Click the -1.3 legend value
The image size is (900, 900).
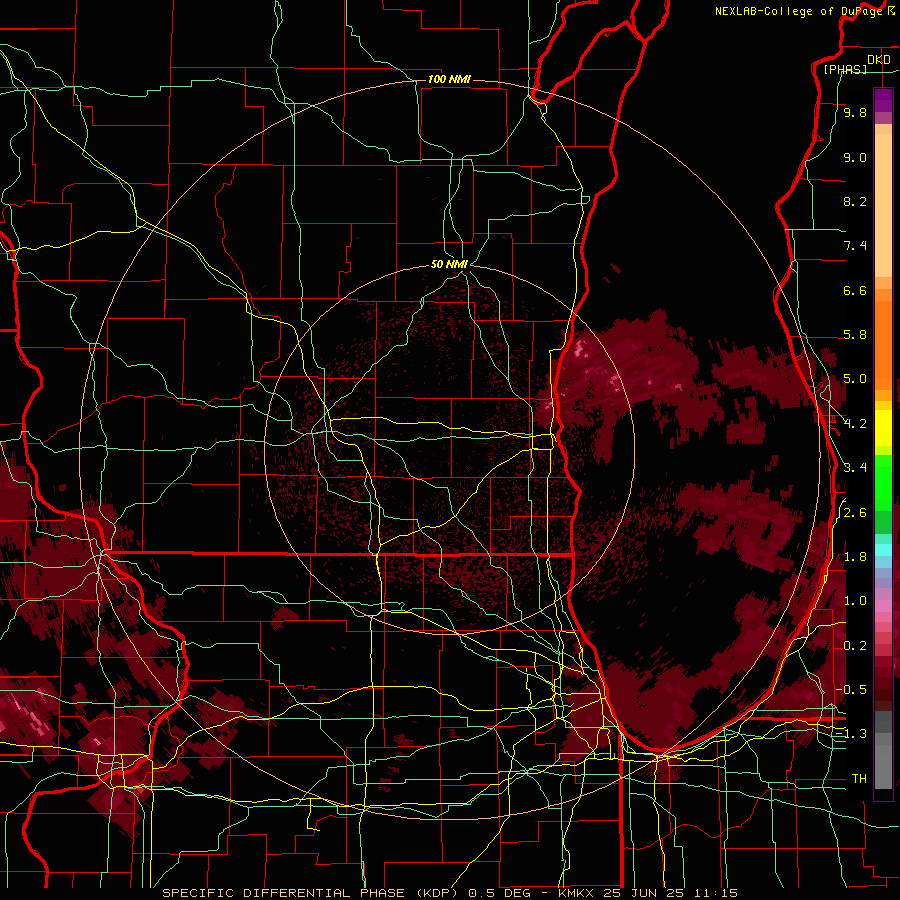coord(851,734)
